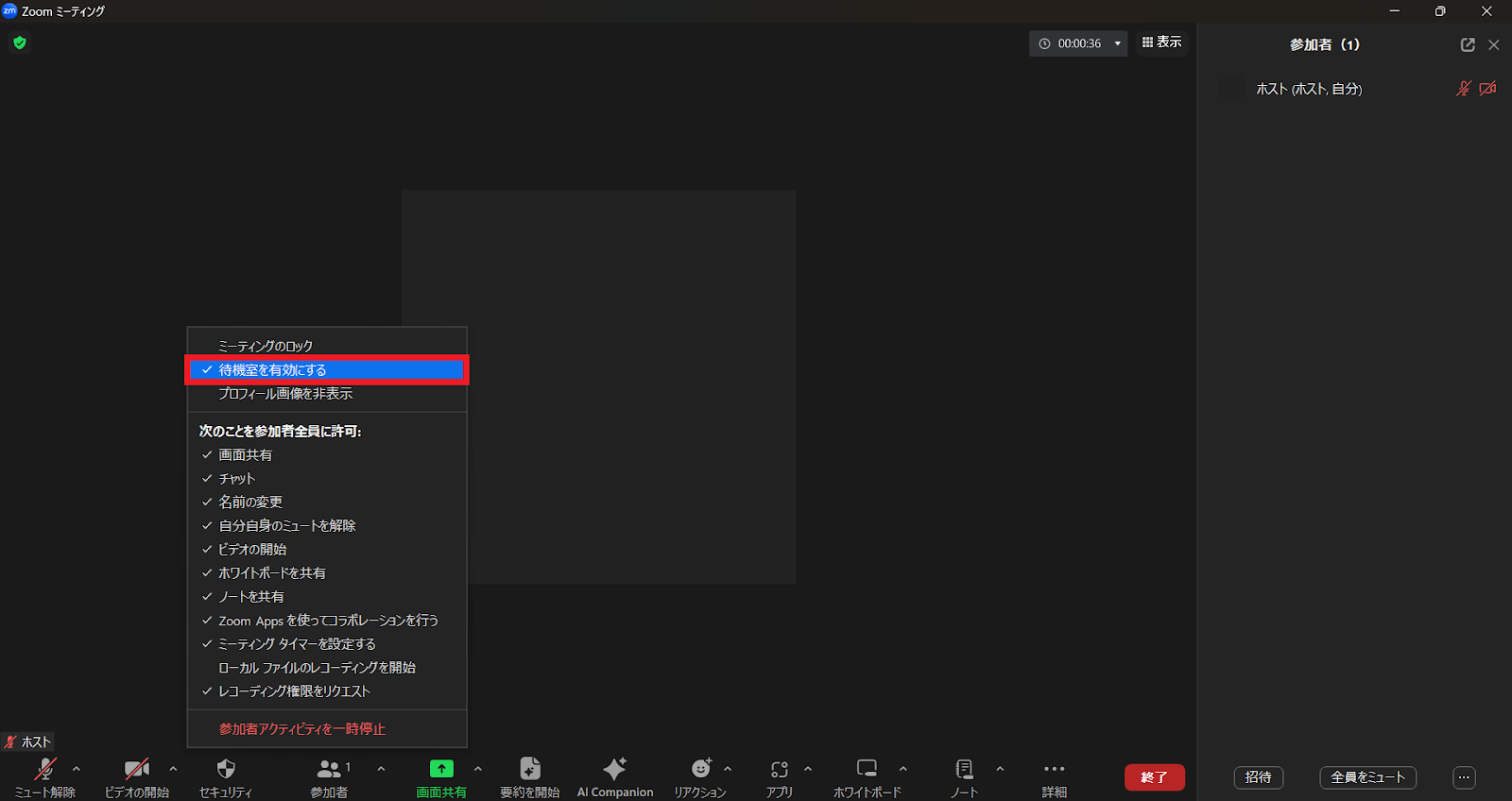Toggle Share Whiteboards (ホワイトボードを共有) permission
The width and height of the screenshot is (1512, 801).
point(327,573)
